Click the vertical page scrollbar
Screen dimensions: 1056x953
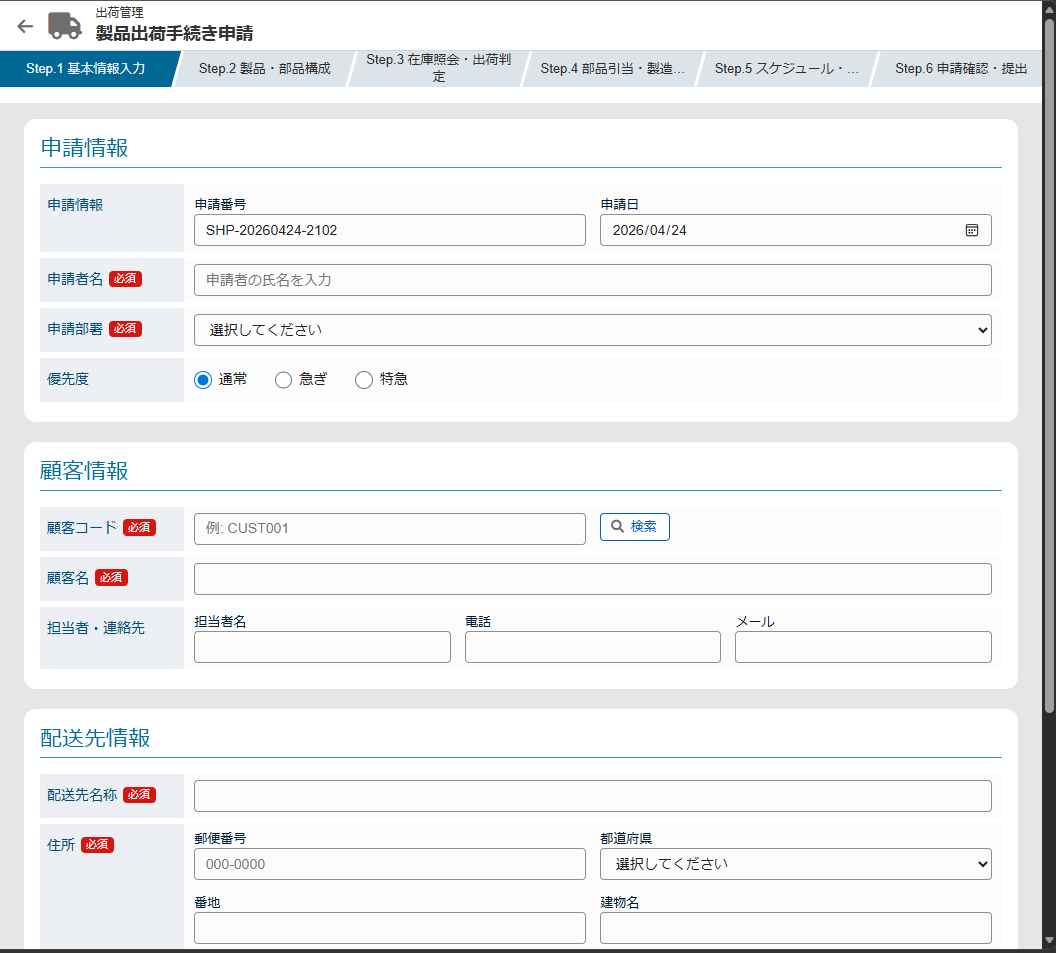(x=1049, y=364)
